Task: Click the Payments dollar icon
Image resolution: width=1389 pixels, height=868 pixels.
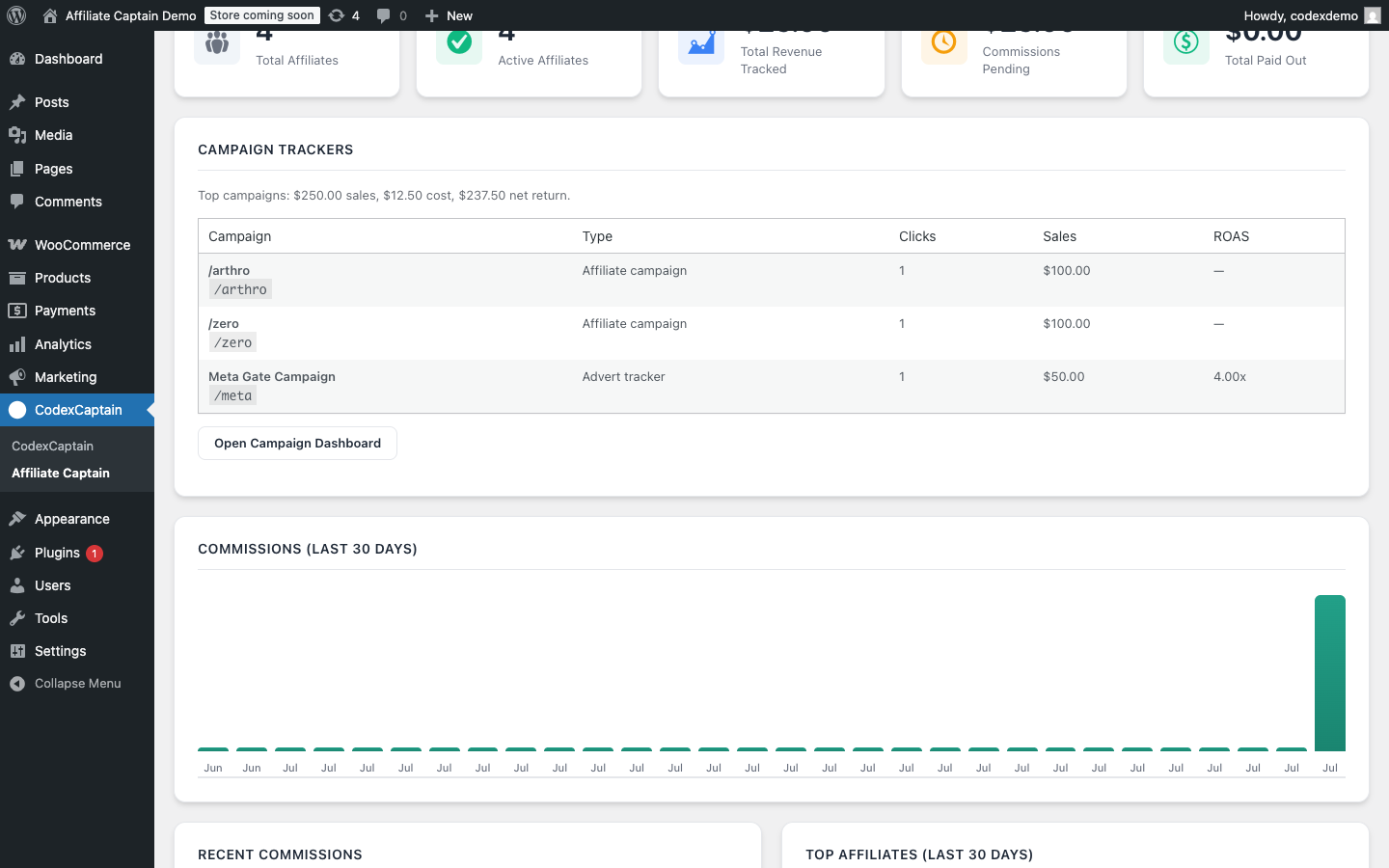Action: 17,311
